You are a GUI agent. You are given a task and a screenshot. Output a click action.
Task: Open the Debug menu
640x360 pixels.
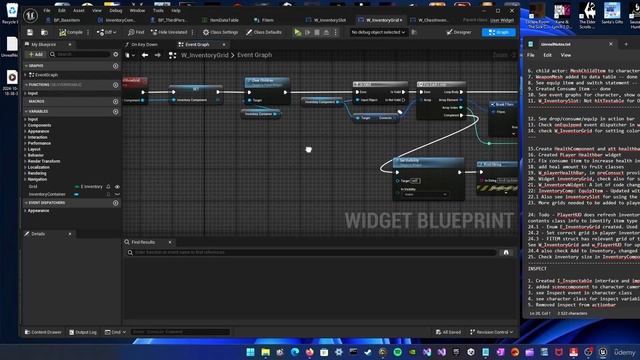tap(116, 10)
